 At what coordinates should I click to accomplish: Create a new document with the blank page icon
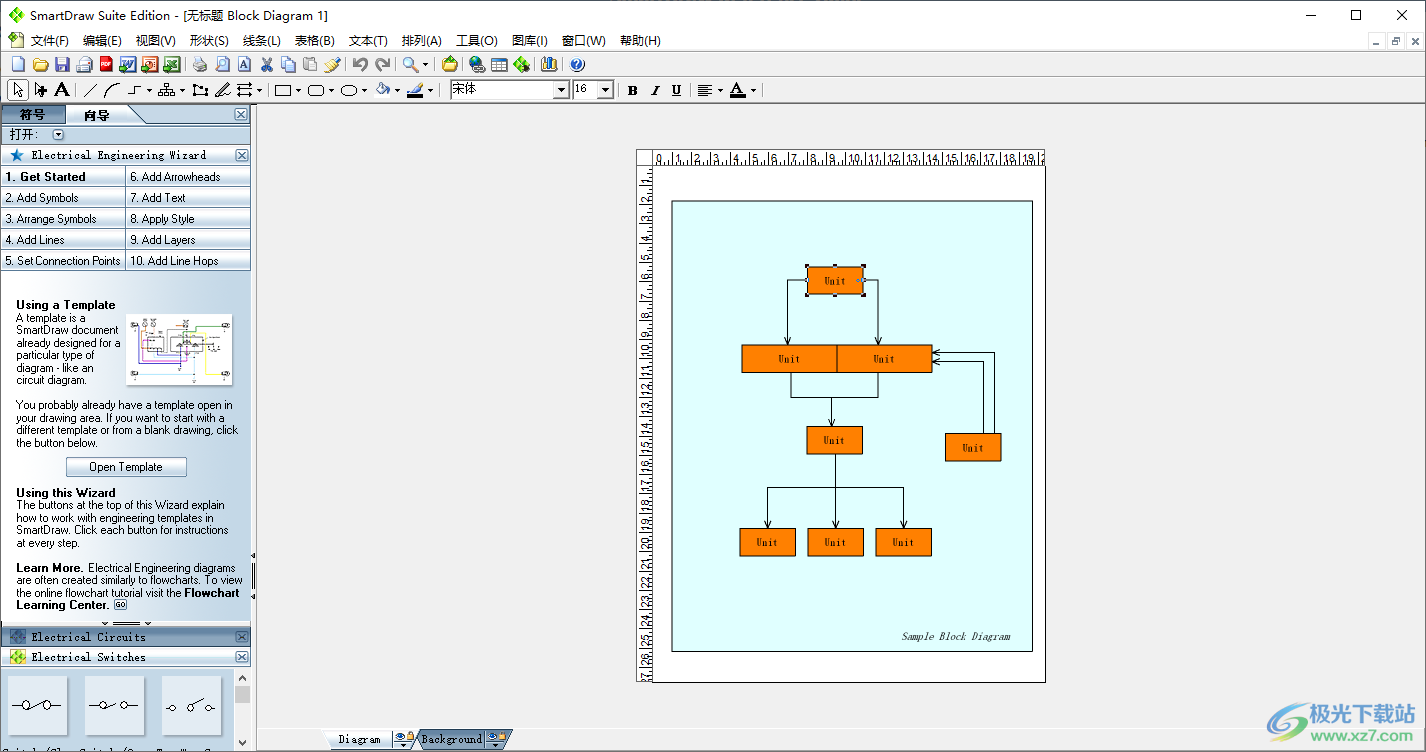click(17, 64)
